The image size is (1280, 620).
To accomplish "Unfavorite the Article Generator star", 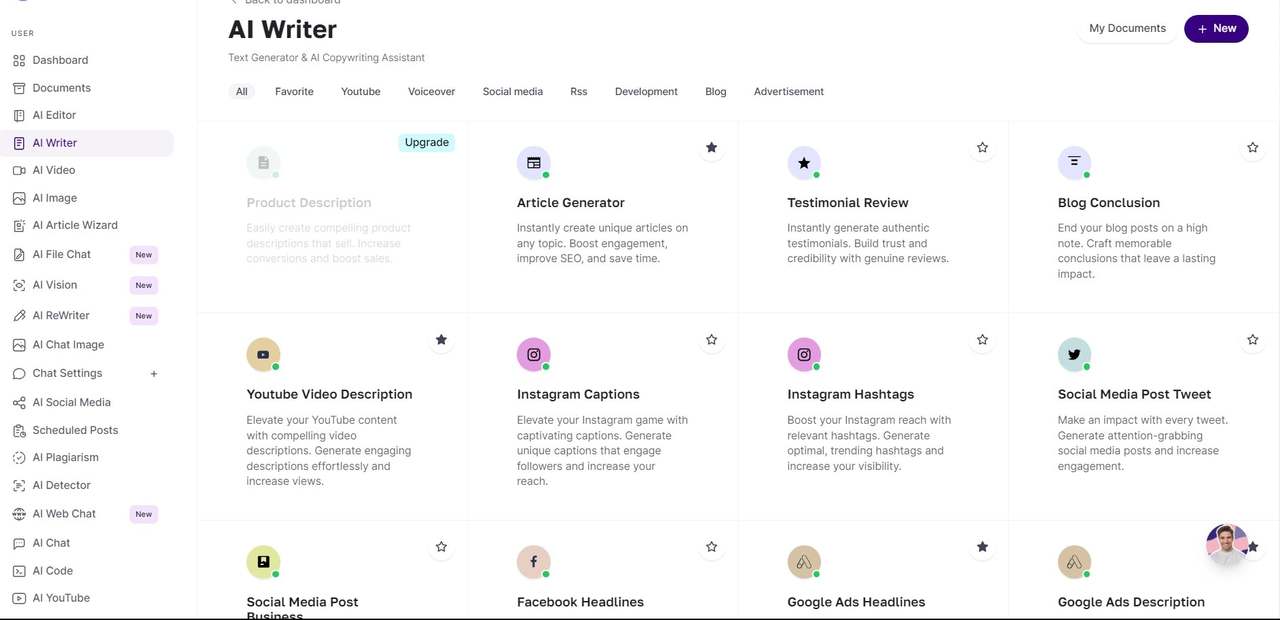I will (x=712, y=148).
